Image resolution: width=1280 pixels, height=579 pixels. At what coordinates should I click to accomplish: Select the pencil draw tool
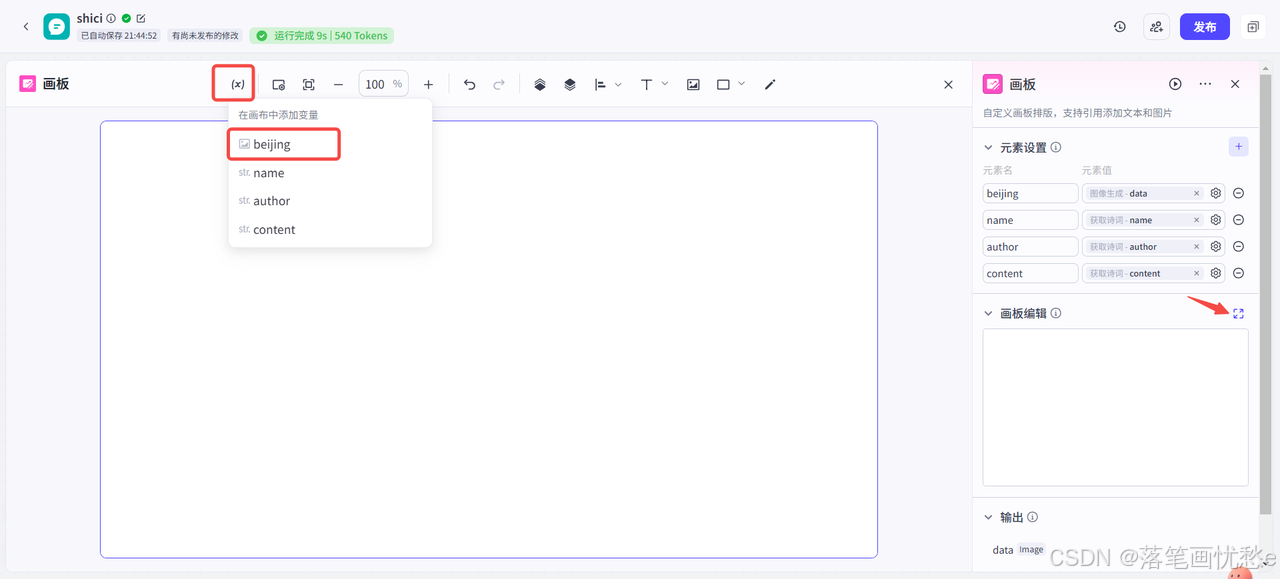[770, 85]
